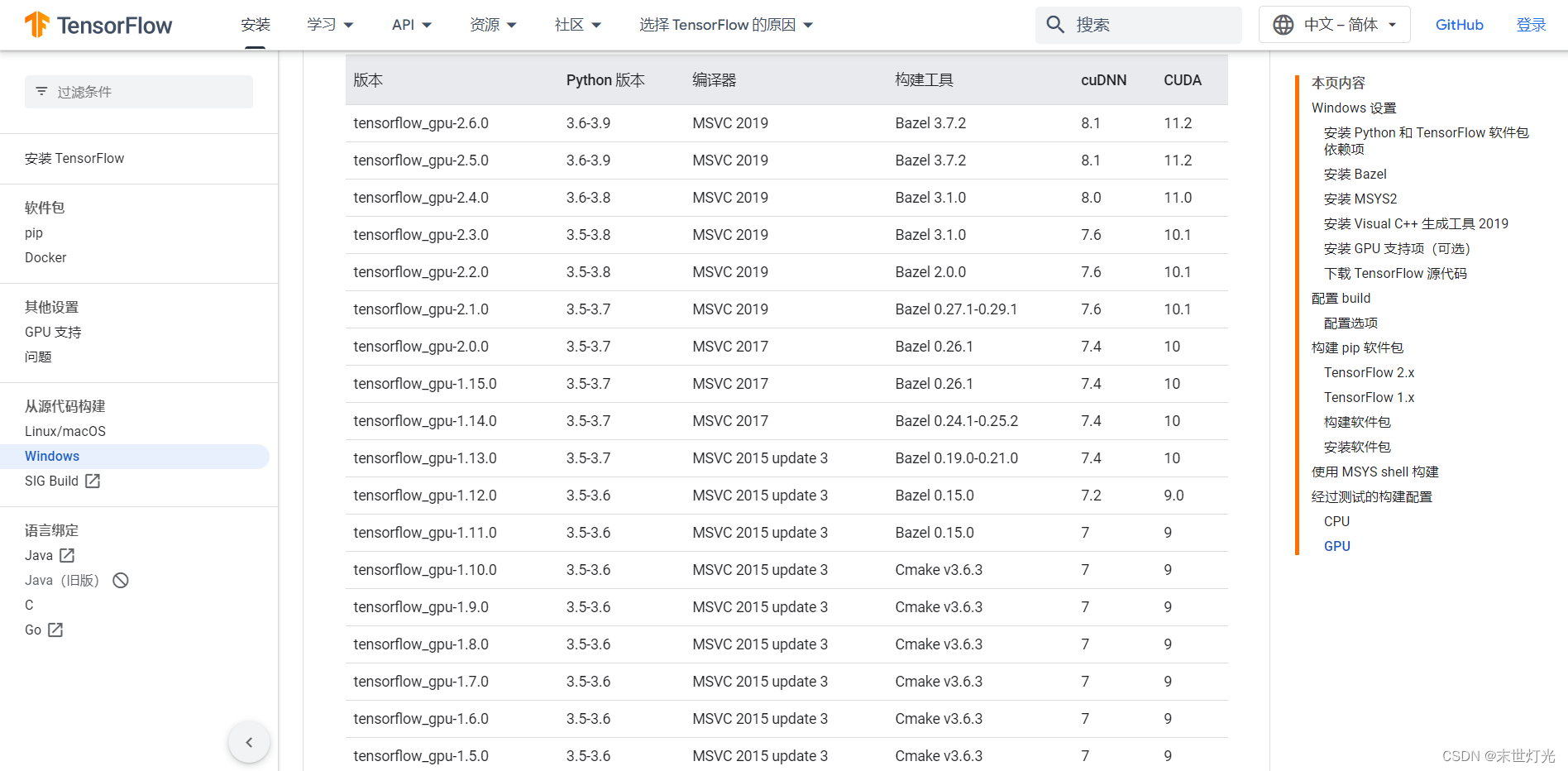
Task: Jump to 安装 MSYS2 section
Action: (1360, 199)
